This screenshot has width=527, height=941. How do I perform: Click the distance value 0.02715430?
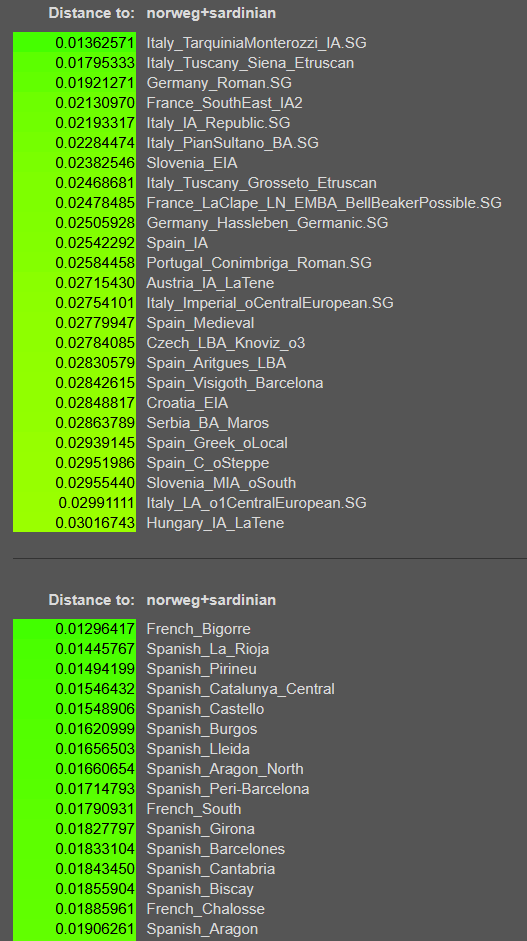95,283
